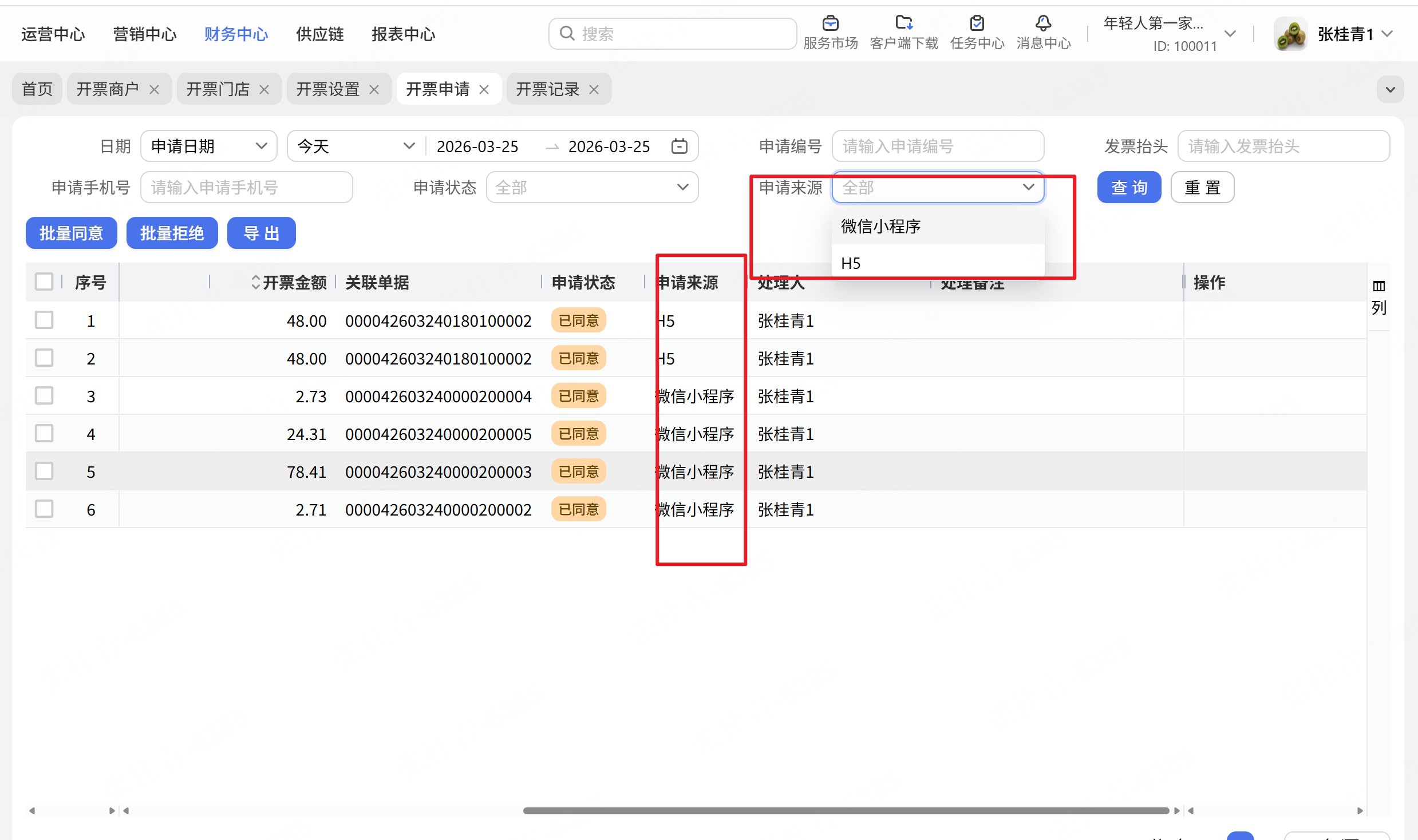Click the horizontal table scrollbar
This screenshot has height=840, width=1418.
pyautogui.click(x=845, y=810)
